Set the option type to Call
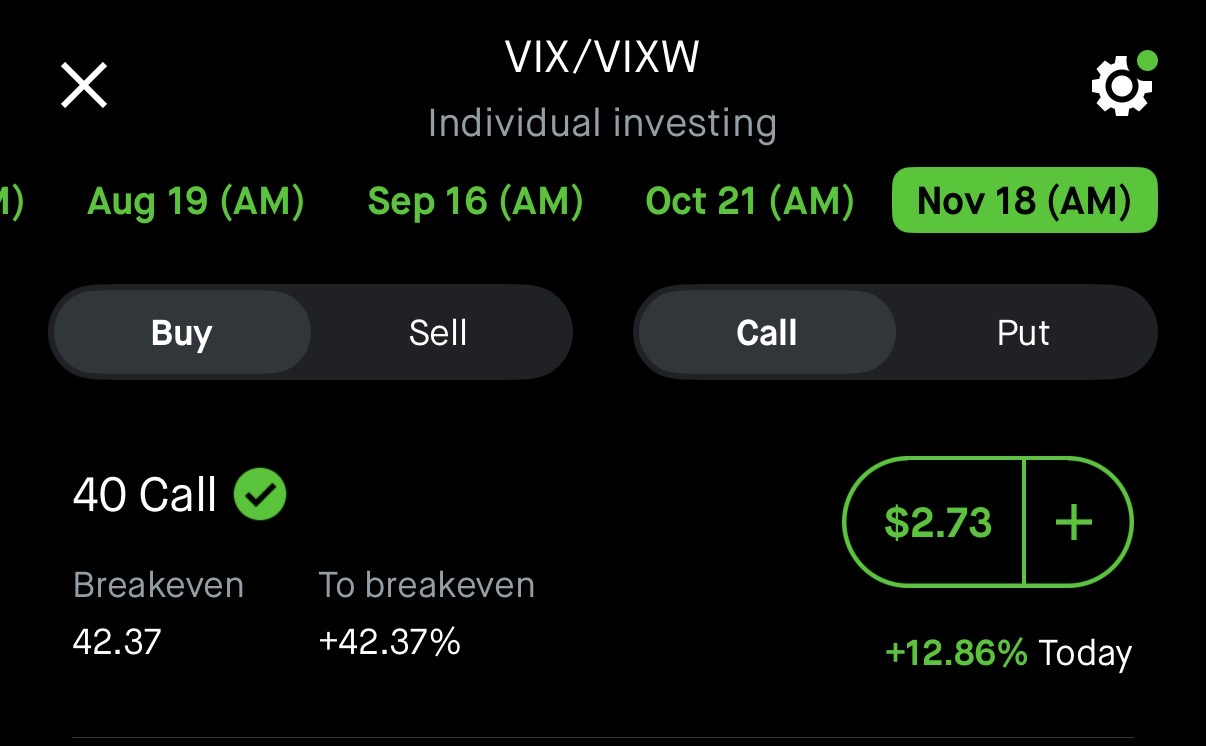1206x746 pixels. (766, 333)
